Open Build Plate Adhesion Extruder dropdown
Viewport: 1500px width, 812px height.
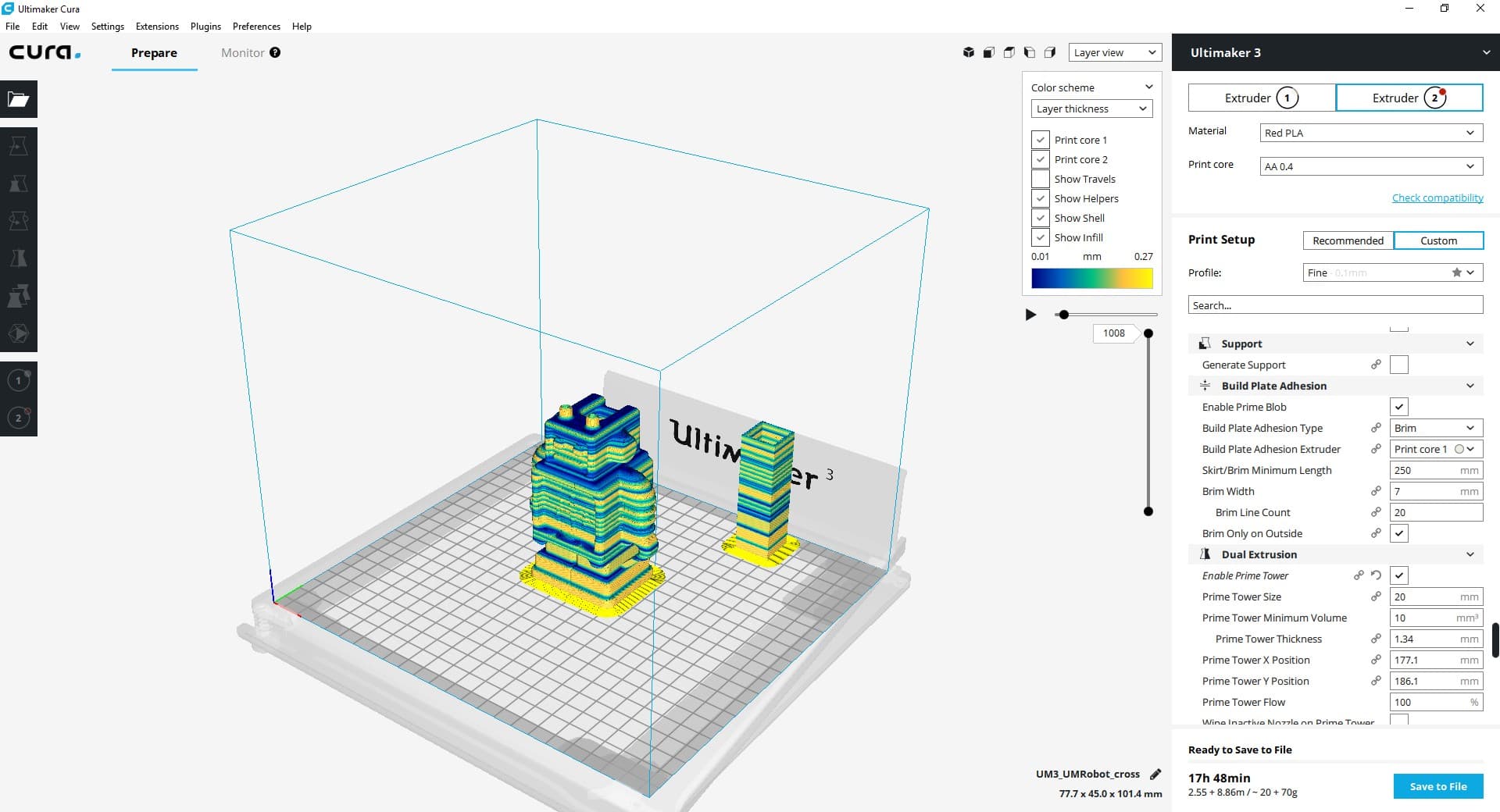[x=1437, y=449]
